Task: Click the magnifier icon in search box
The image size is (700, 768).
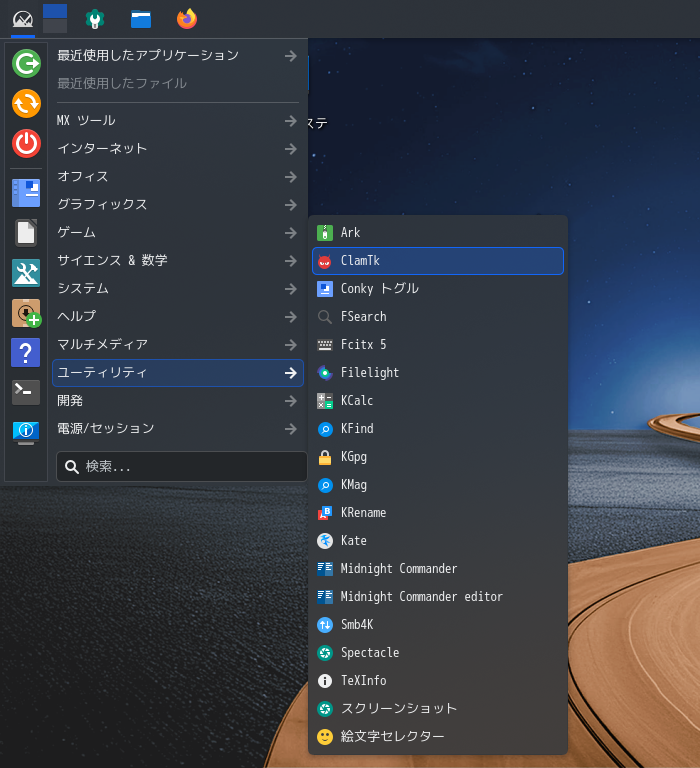Action: [72, 467]
